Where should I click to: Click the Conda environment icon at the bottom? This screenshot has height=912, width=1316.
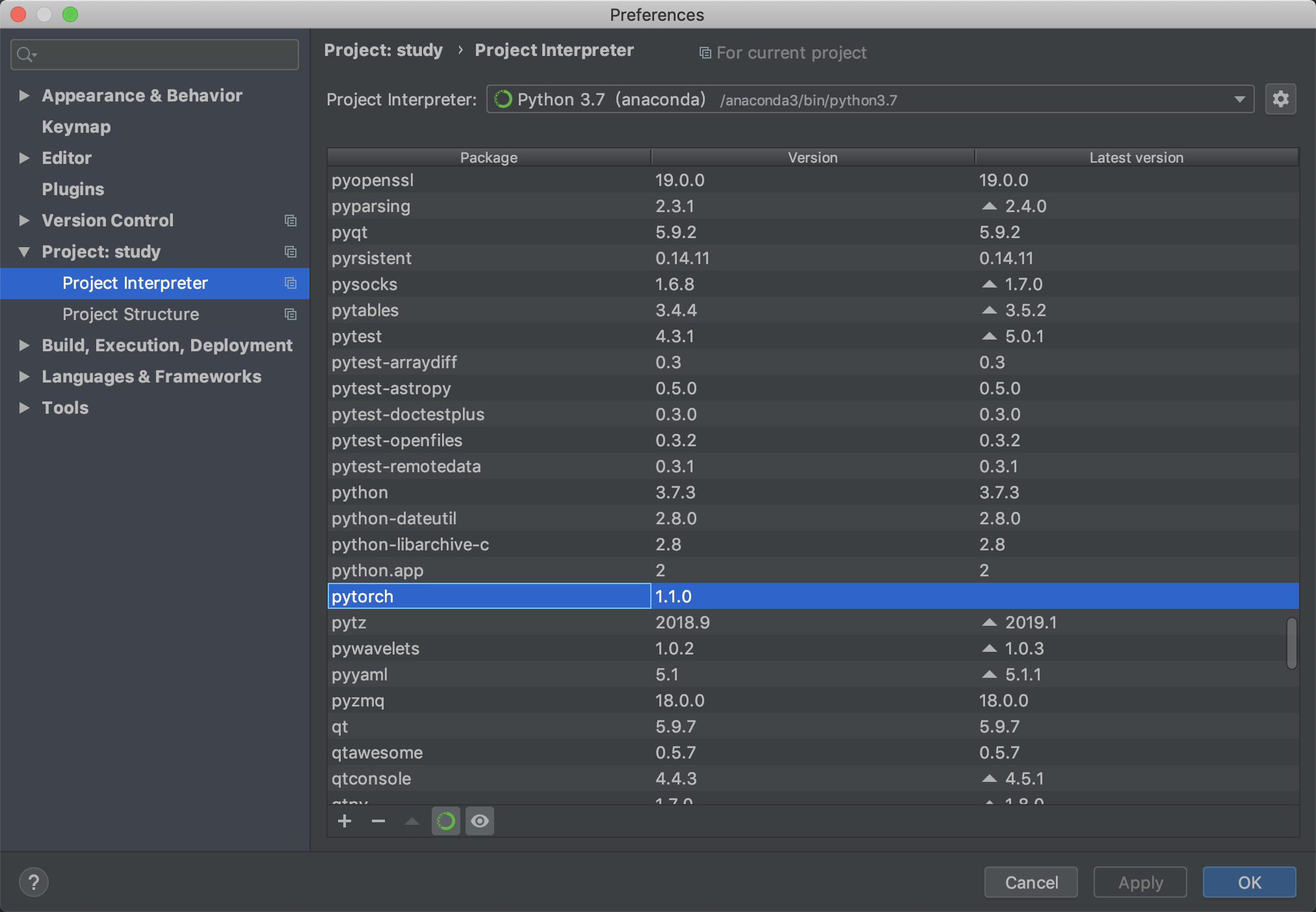click(445, 821)
